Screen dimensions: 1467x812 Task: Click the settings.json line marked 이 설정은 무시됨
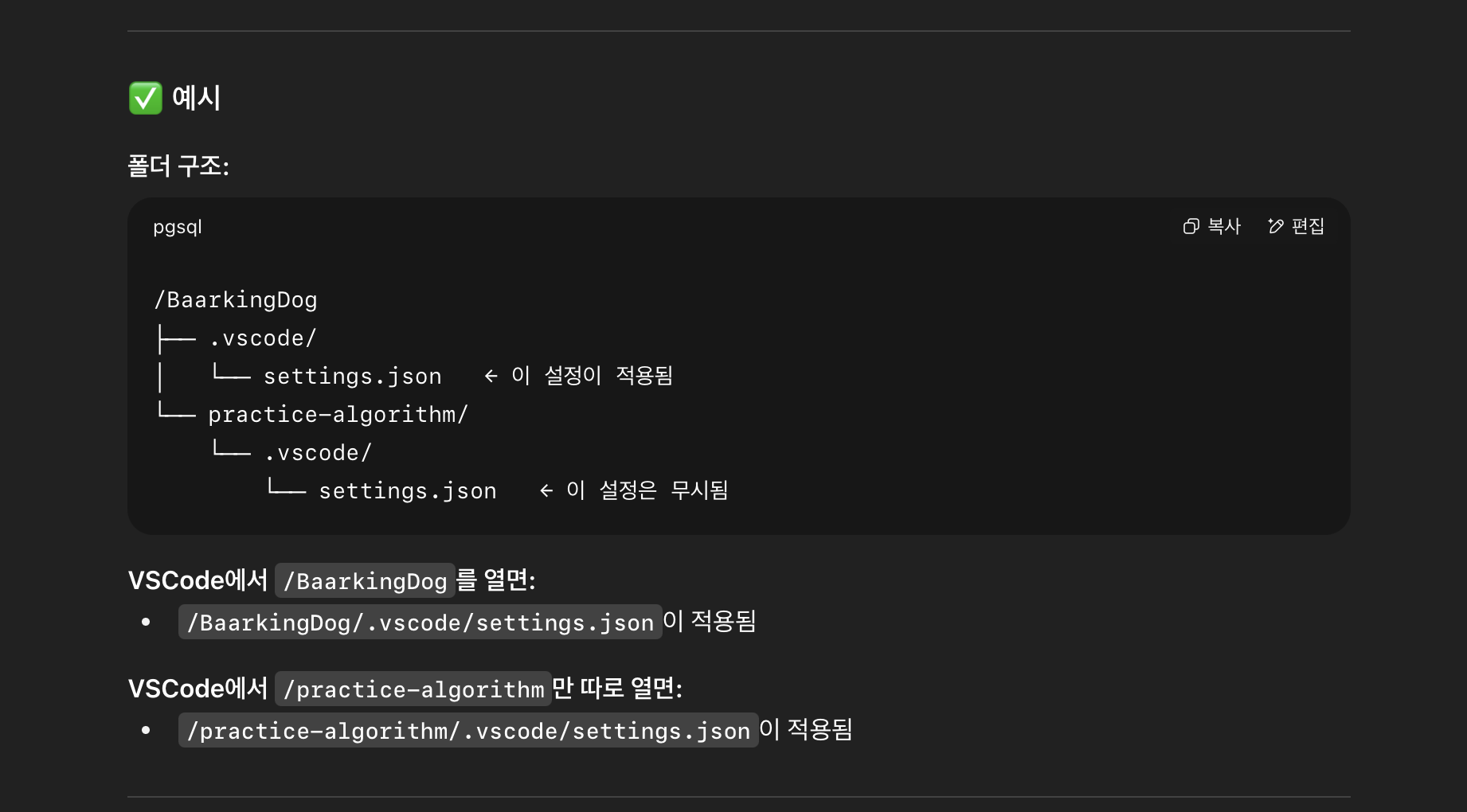pos(408,490)
